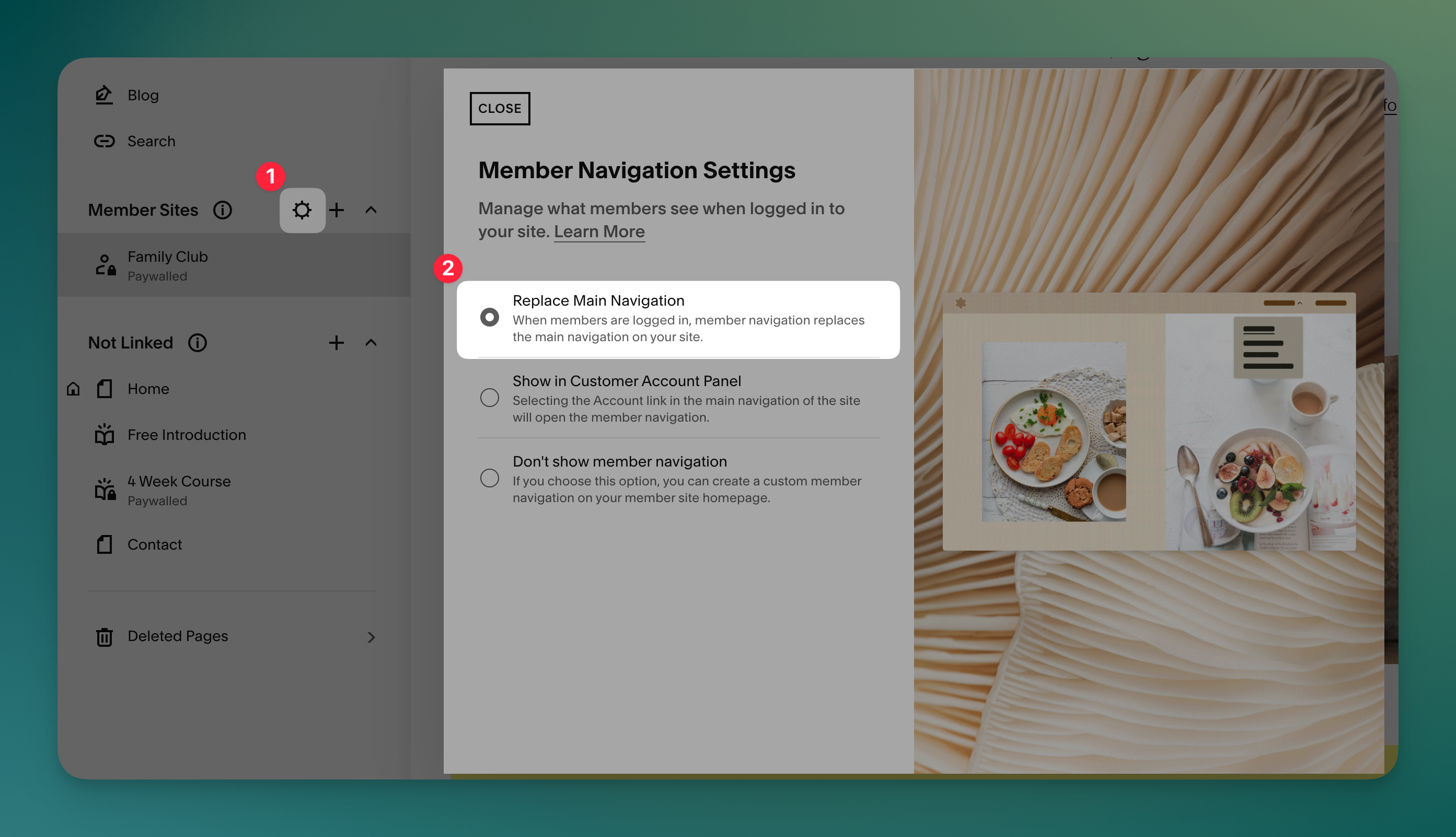Collapse the Not Linked section chevron
The width and height of the screenshot is (1456, 837).
[371, 343]
